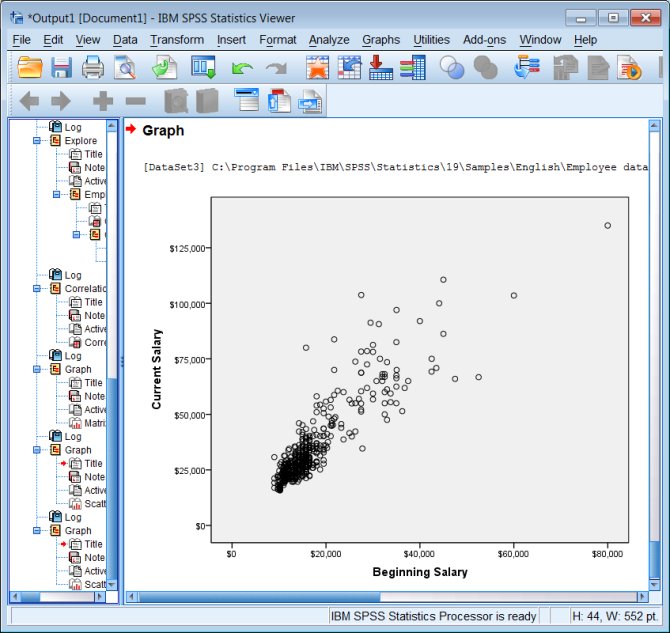Viewport: 670px width, 633px height.
Task: Click the gray overlapping circles icon
Action: 486,68
